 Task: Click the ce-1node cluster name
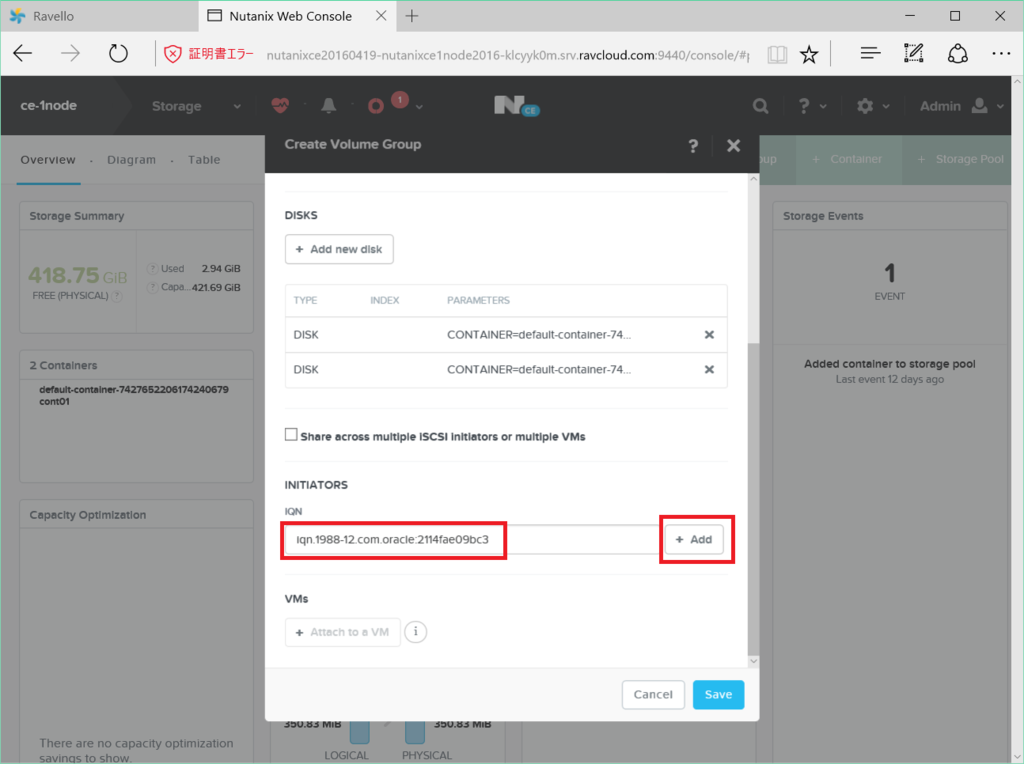tap(49, 106)
